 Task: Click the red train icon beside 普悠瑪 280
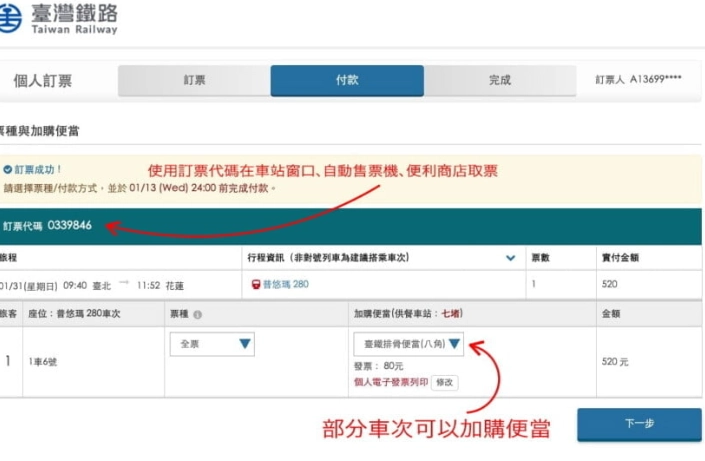pyautogui.click(x=256, y=284)
